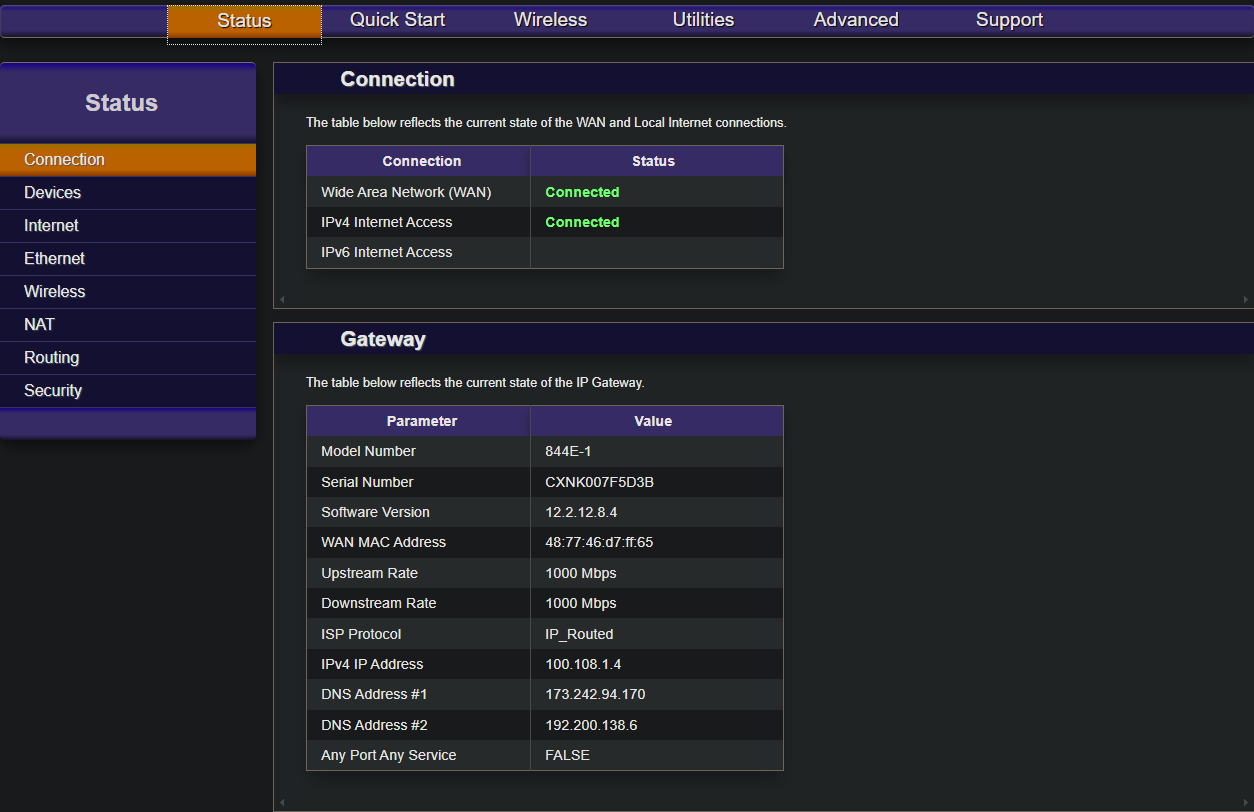This screenshot has width=1254, height=812.
Task: Switch to Wireless in the top navigation bar
Action: coord(550,20)
